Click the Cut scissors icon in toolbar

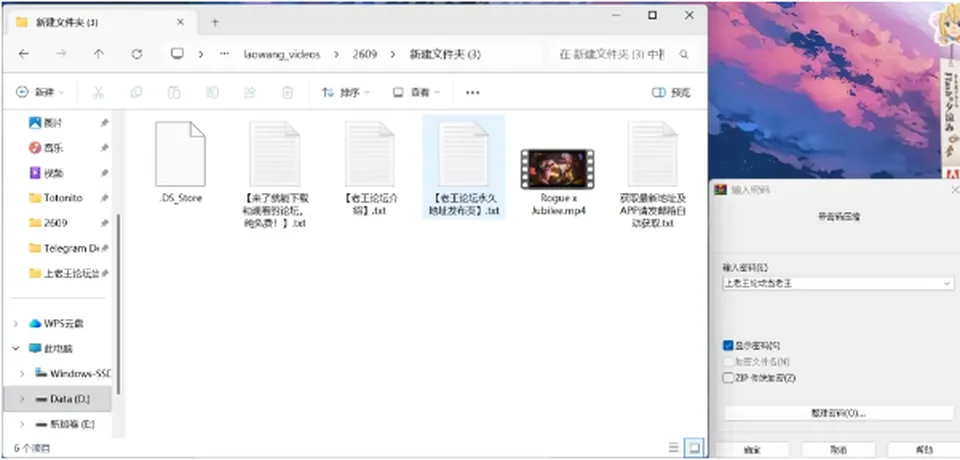98,92
